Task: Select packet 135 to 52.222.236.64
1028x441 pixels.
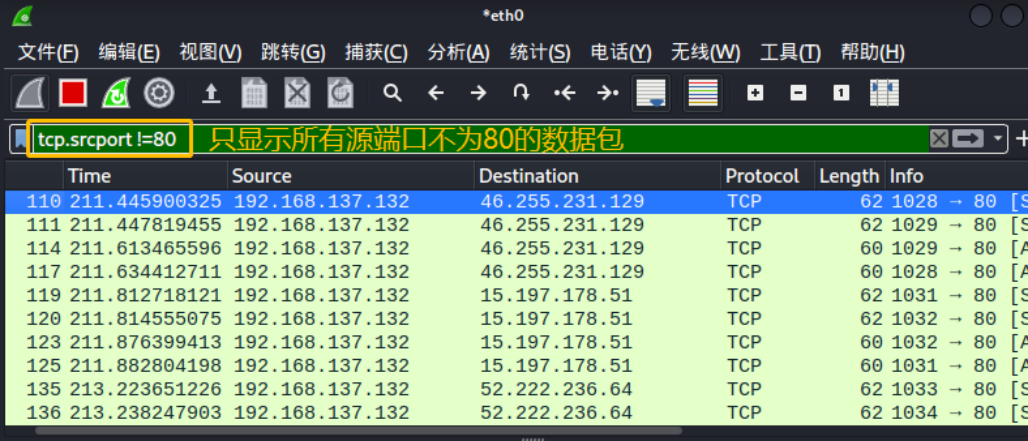Action: pos(517,390)
